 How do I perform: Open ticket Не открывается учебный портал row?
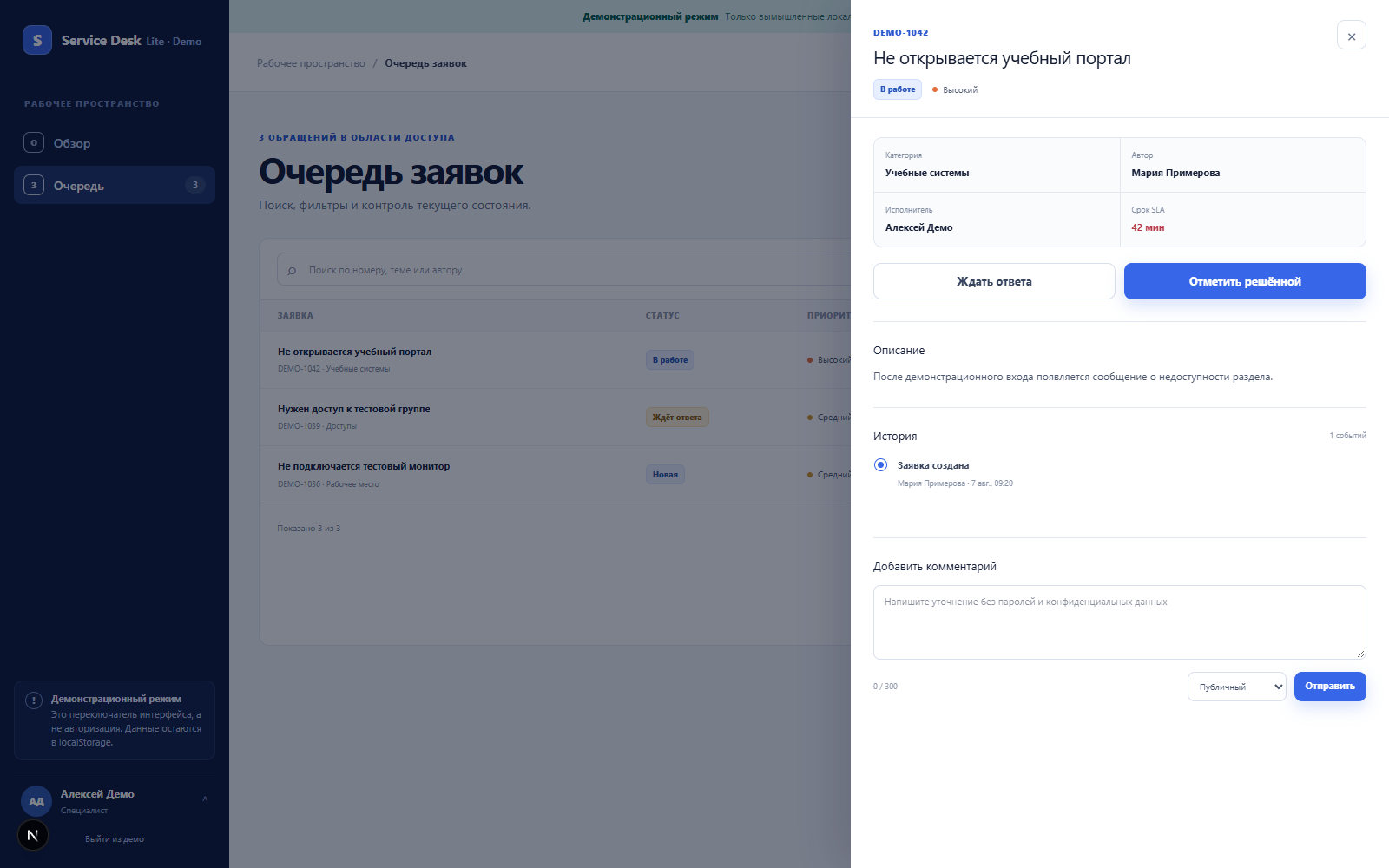coord(556,359)
